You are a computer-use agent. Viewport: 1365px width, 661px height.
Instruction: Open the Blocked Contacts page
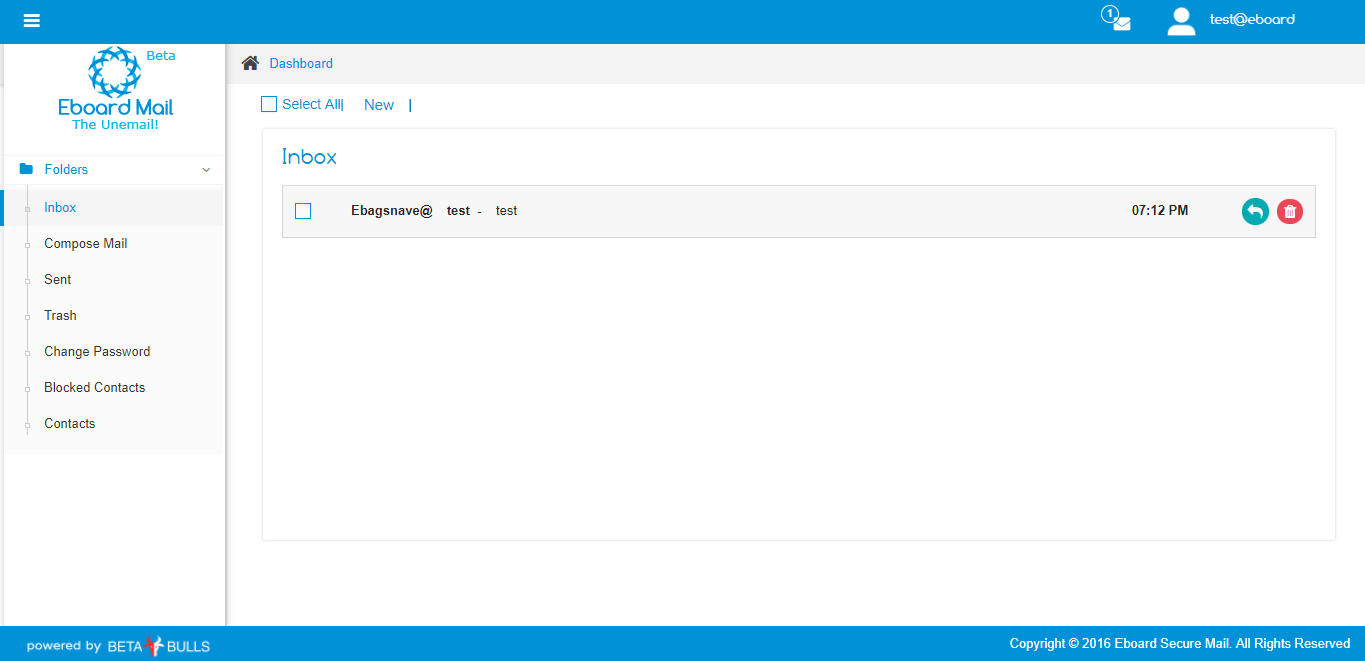94,387
